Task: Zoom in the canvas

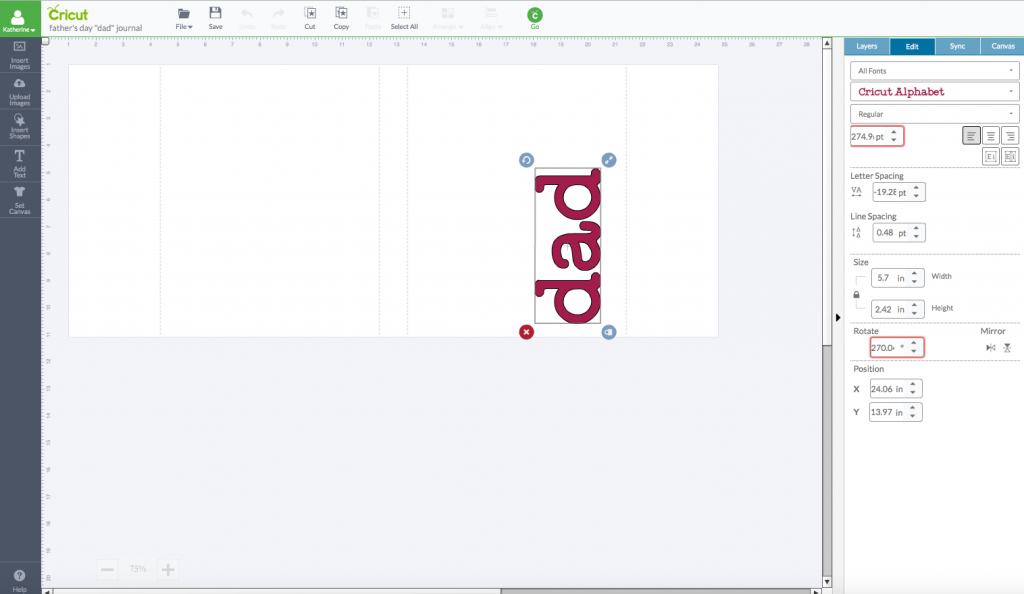Action: [x=168, y=570]
